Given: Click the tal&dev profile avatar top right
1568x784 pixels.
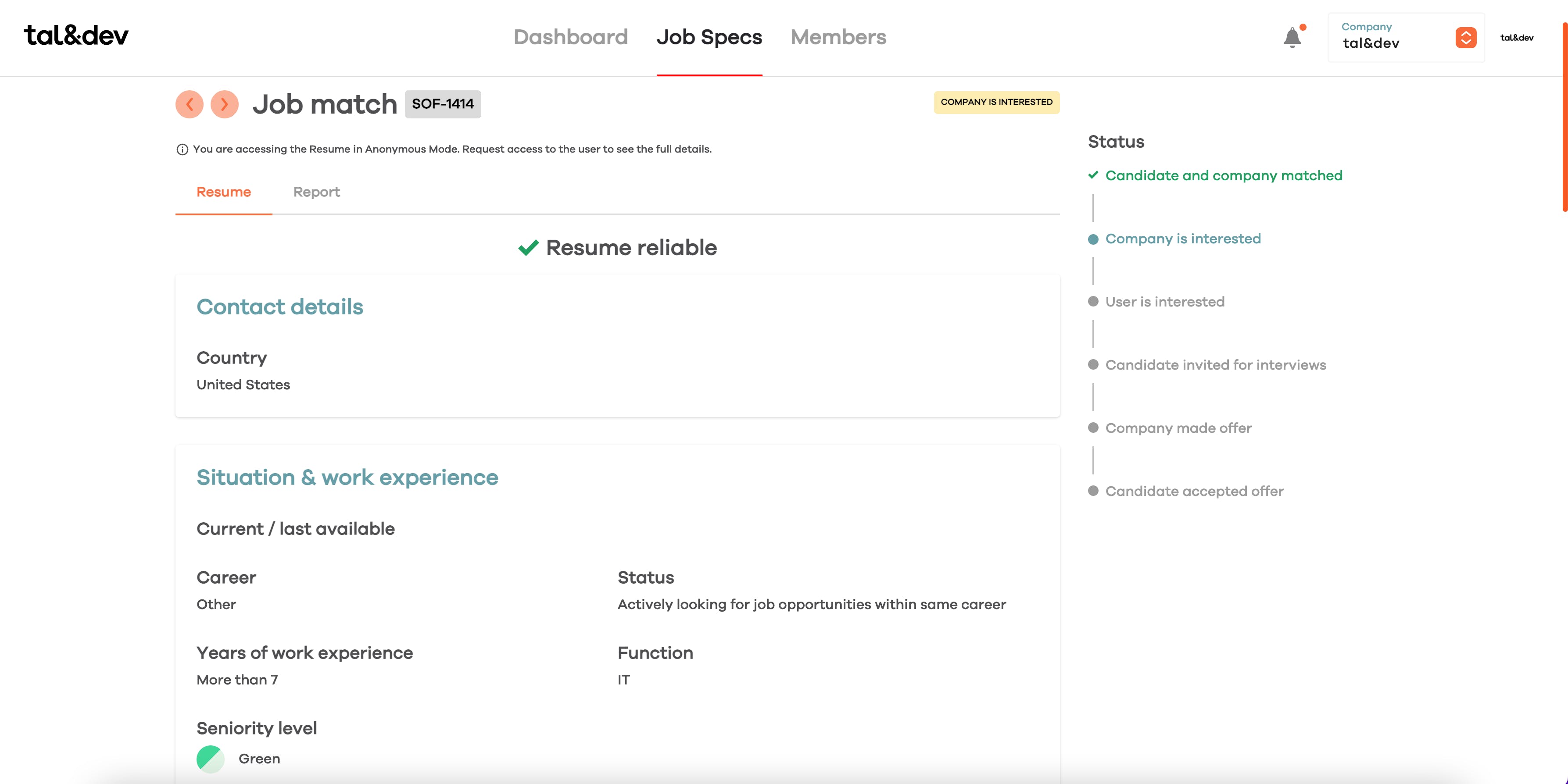Looking at the screenshot, I should point(1516,38).
